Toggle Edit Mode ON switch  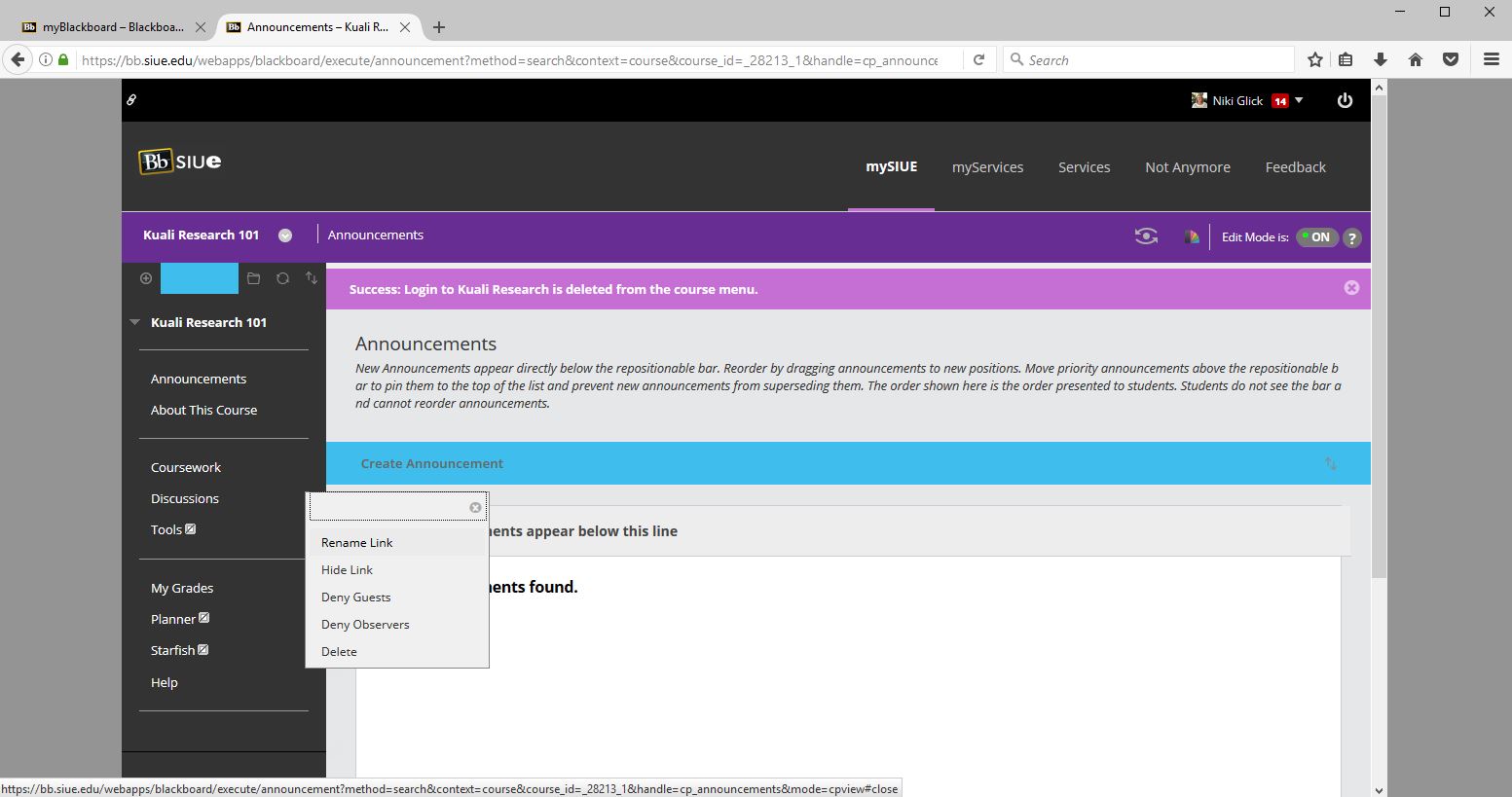[x=1316, y=237]
